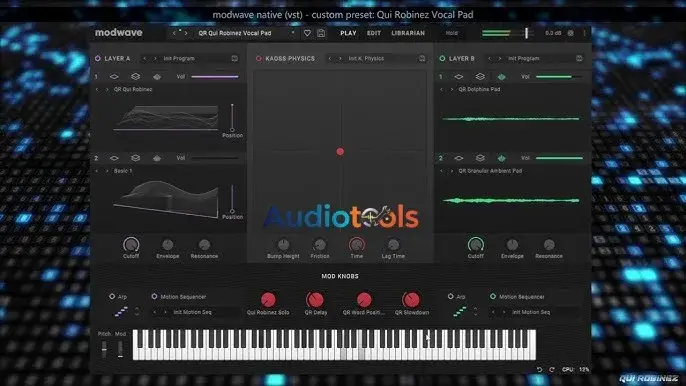
Task: Click the Layer B arpeggiator pattern icon
Action: click(x=460, y=312)
